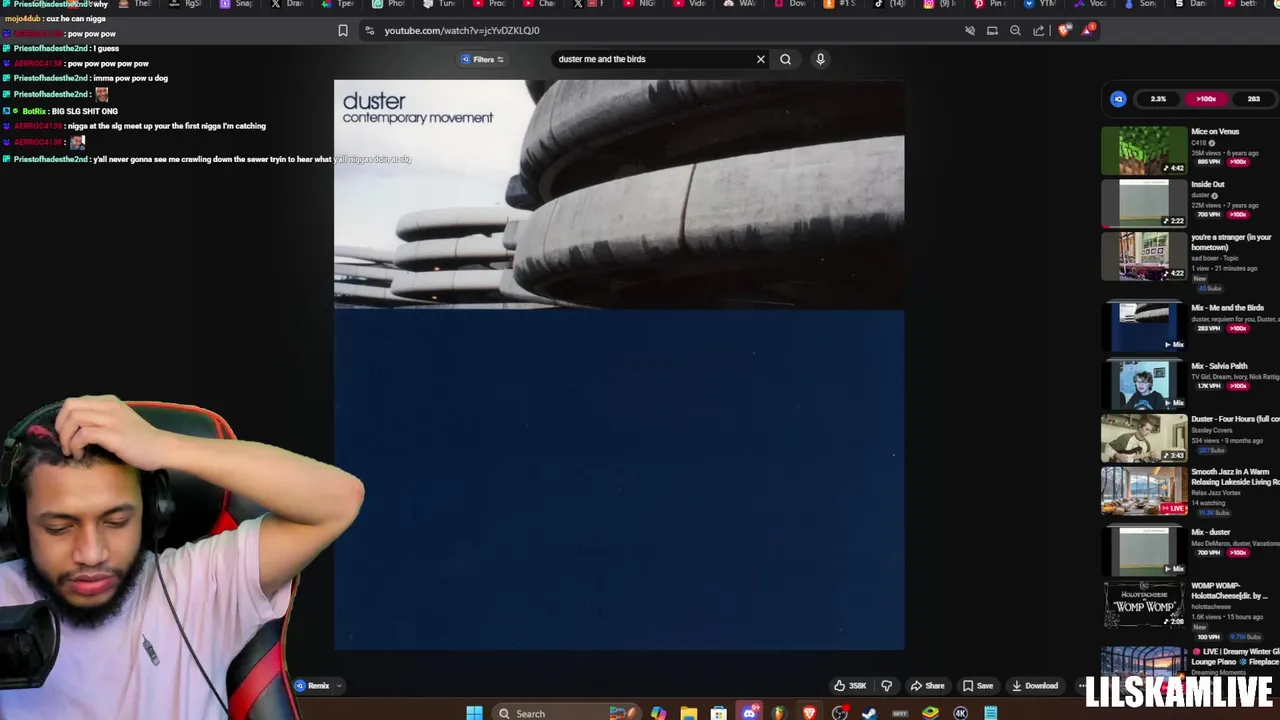Open Discord from the taskbar
Screen dimensions: 1280x720
tap(749, 713)
